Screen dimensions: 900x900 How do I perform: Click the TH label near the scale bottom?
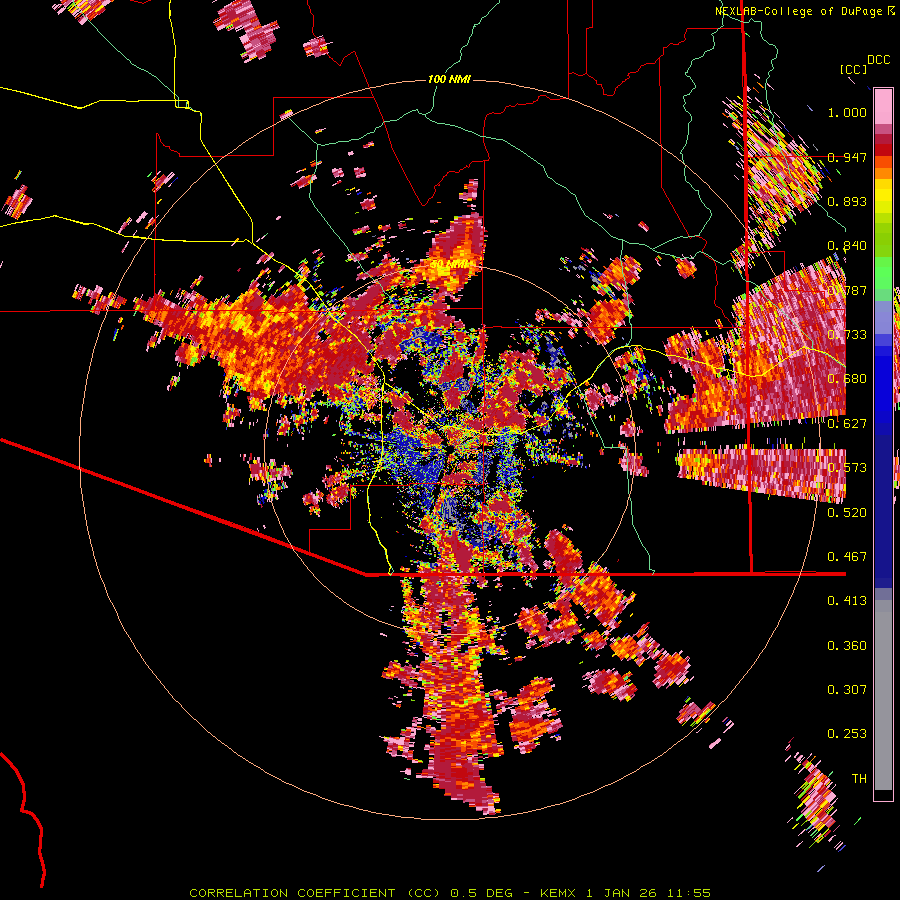coord(859,779)
